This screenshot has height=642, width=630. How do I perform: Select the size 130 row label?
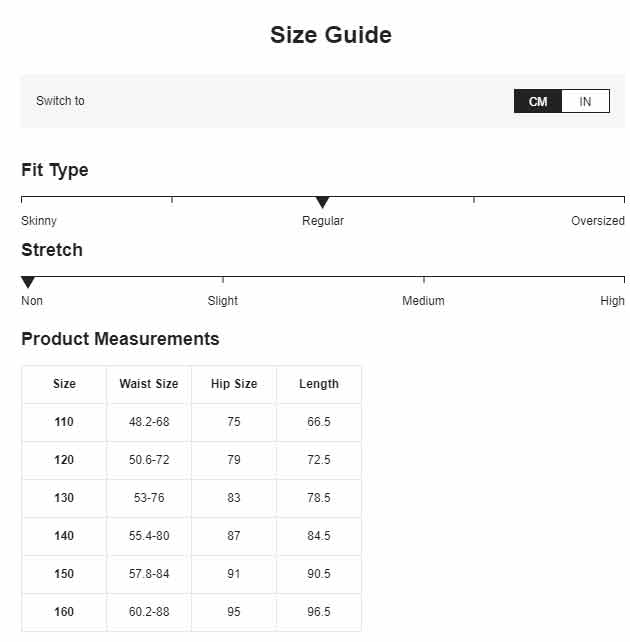coord(64,498)
